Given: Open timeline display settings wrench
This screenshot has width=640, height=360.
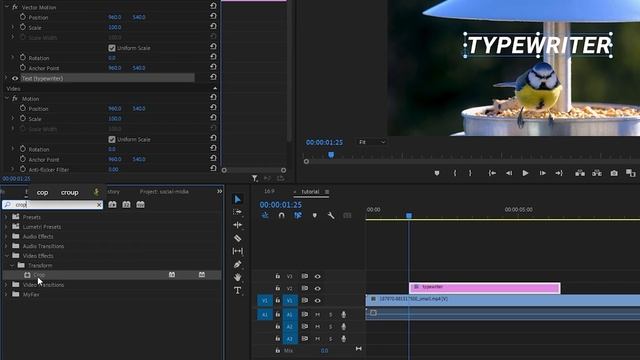Looking at the screenshot, I should coord(331,216).
